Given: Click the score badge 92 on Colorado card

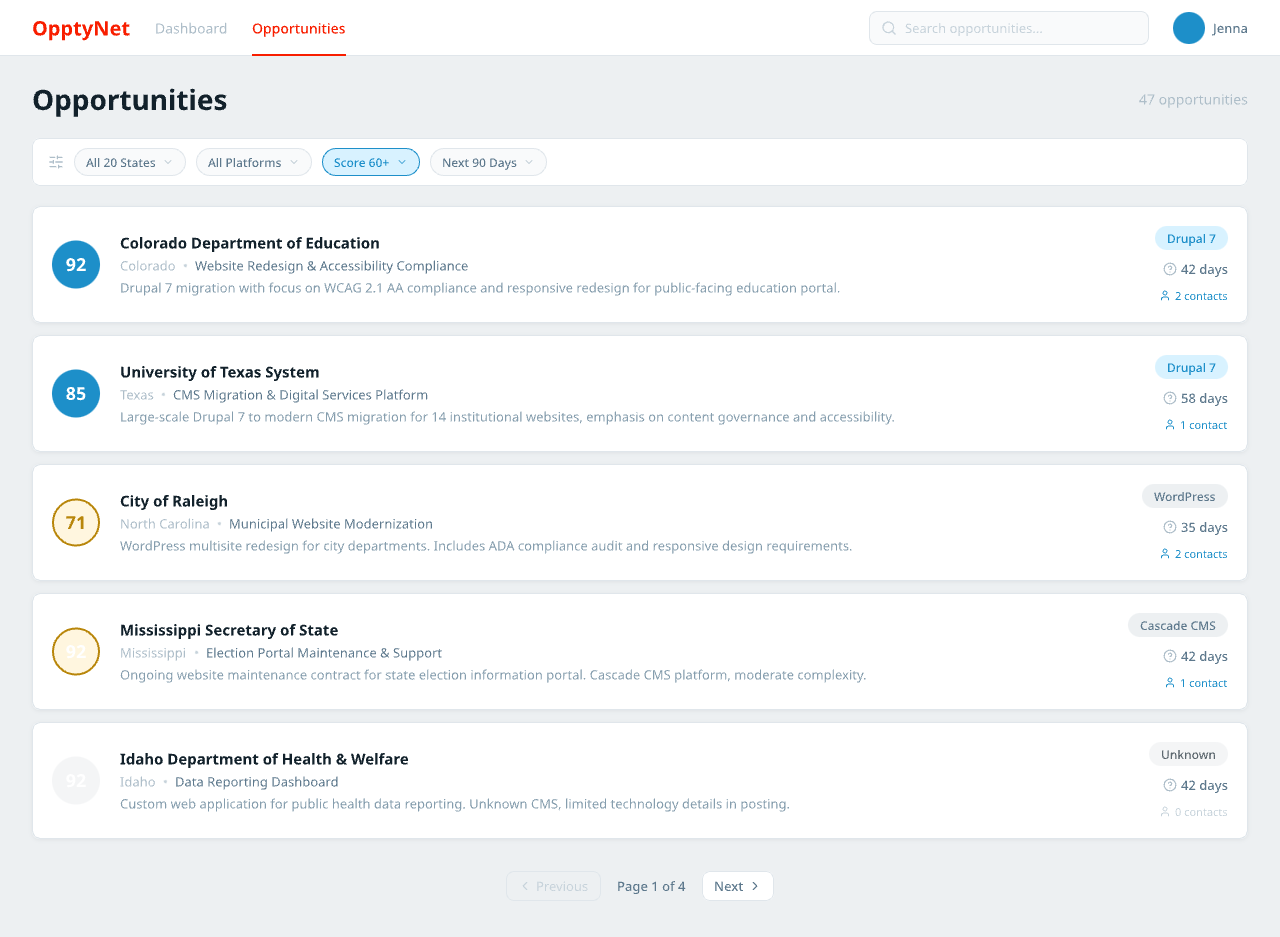Looking at the screenshot, I should [75, 264].
